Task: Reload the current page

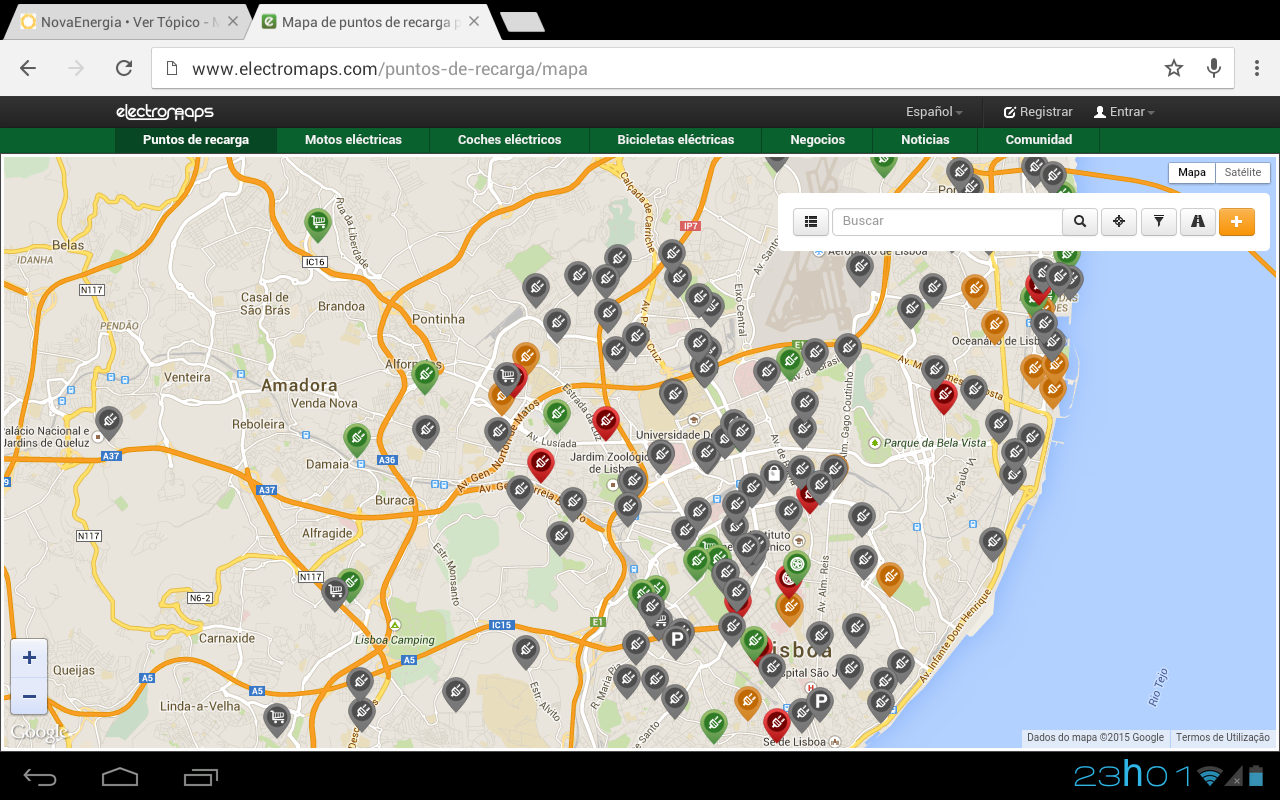Action: [124, 68]
